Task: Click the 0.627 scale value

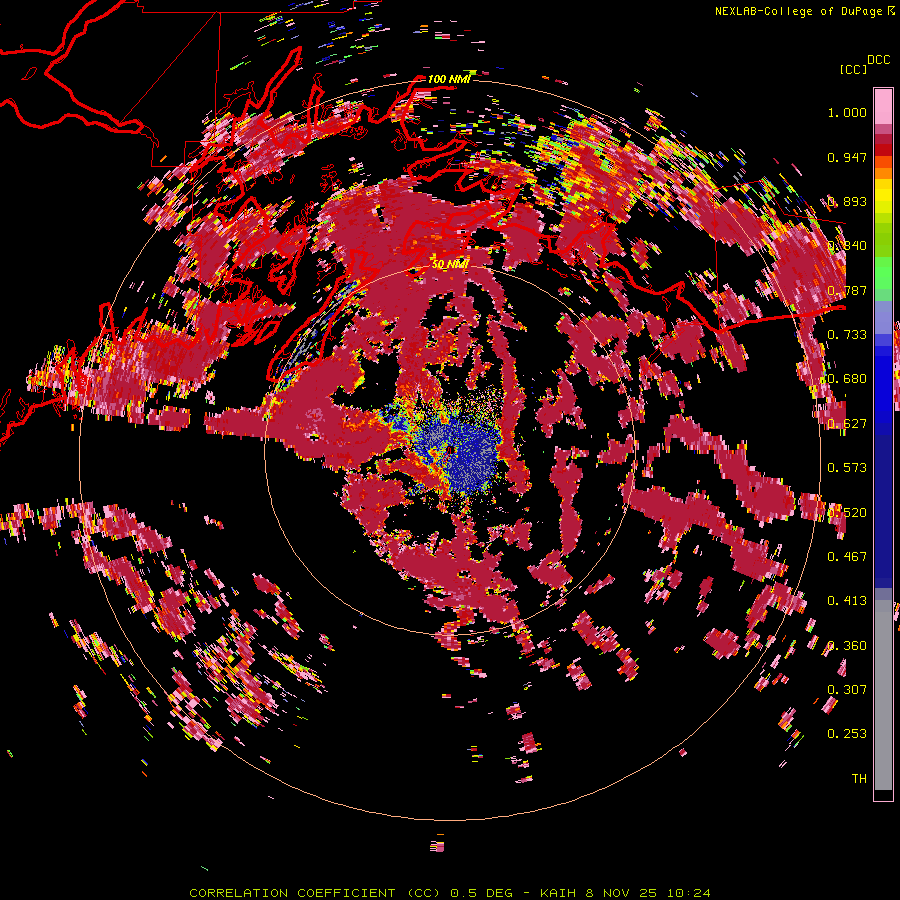Action: click(x=847, y=424)
